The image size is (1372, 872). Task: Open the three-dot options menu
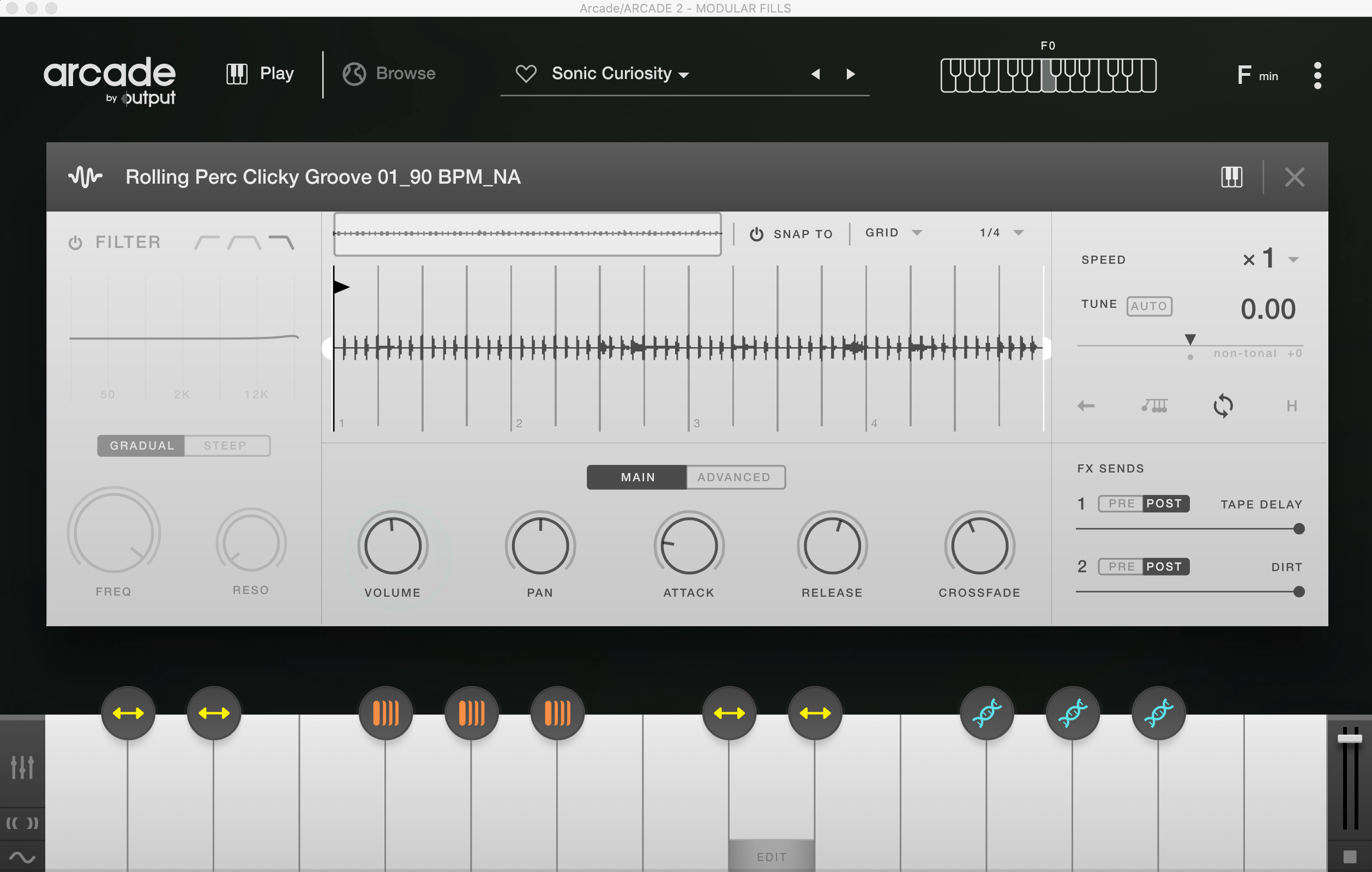tap(1317, 75)
